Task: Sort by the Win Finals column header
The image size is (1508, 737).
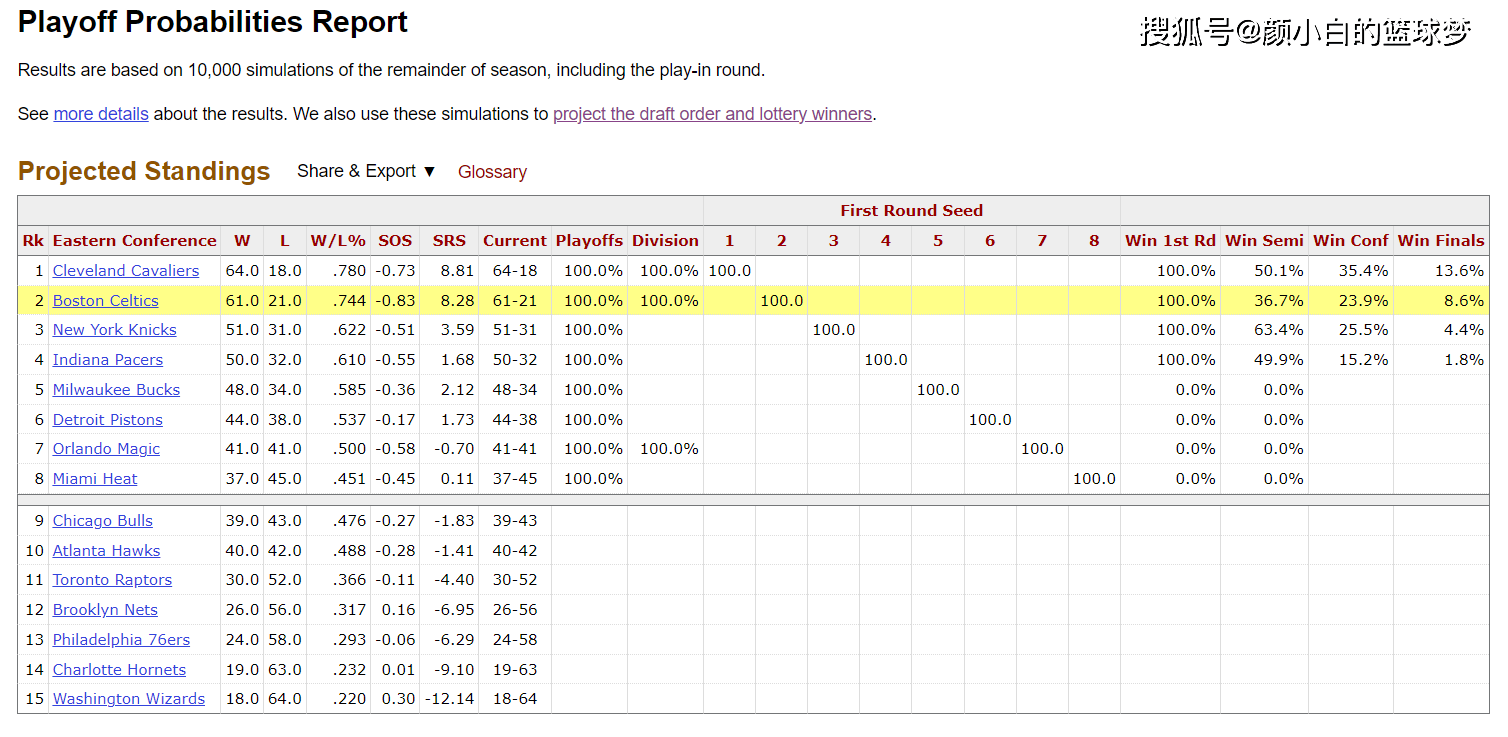Action: click(1441, 240)
